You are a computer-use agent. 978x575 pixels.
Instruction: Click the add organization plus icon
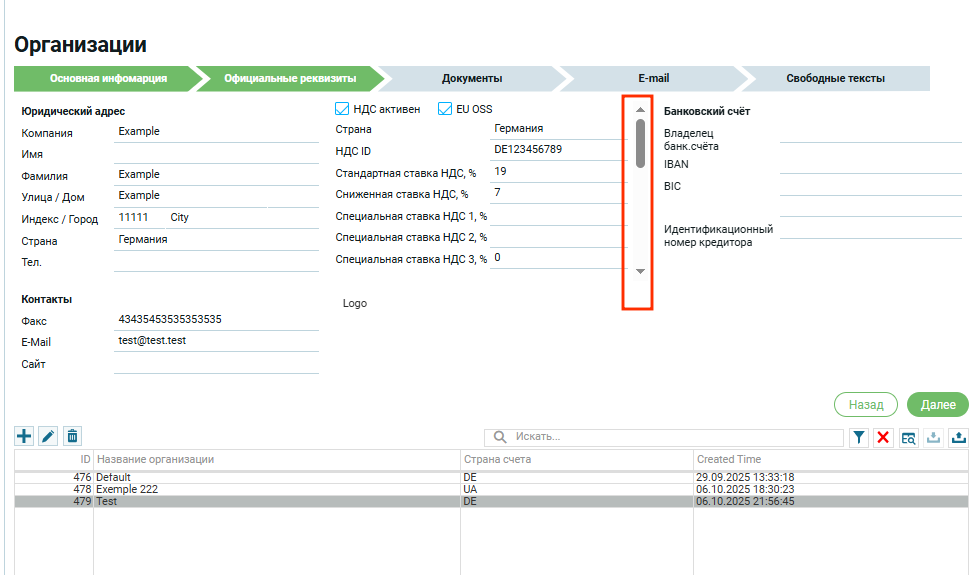click(24, 436)
